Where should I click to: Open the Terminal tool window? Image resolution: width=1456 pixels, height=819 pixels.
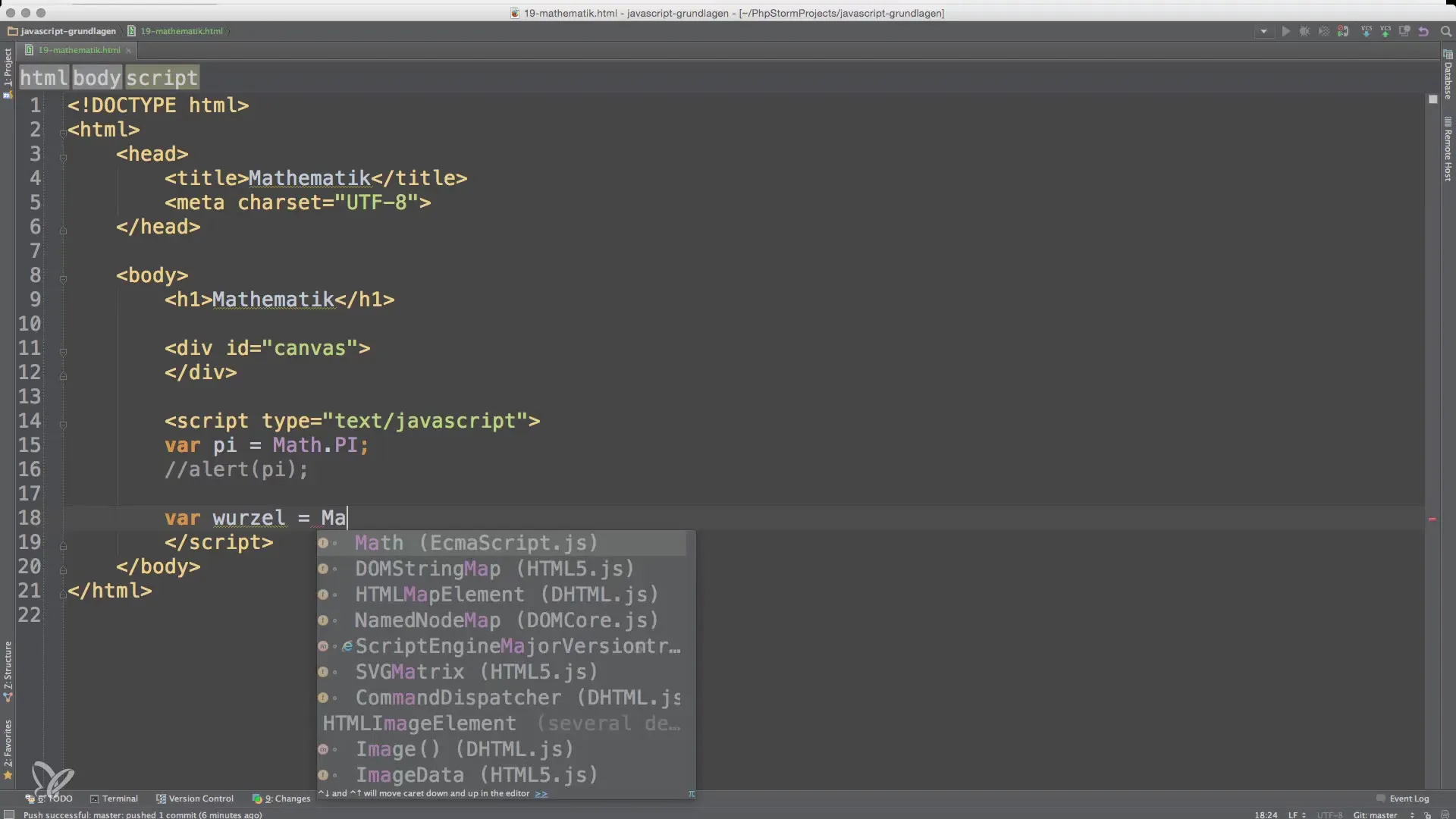(x=114, y=799)
